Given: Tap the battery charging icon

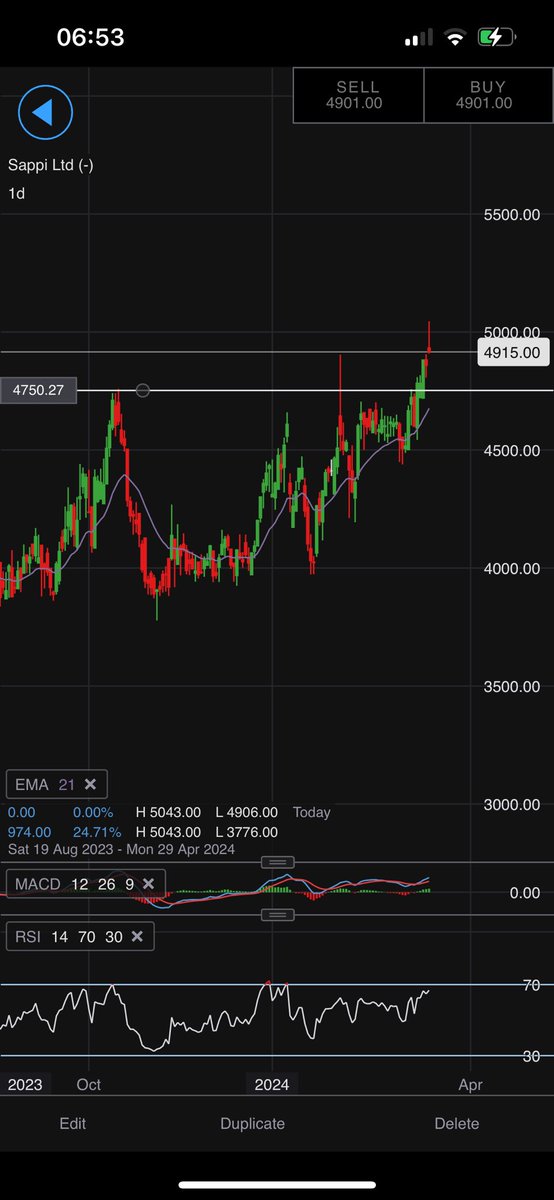Looking at the screenshot, I should pos(497,38).
